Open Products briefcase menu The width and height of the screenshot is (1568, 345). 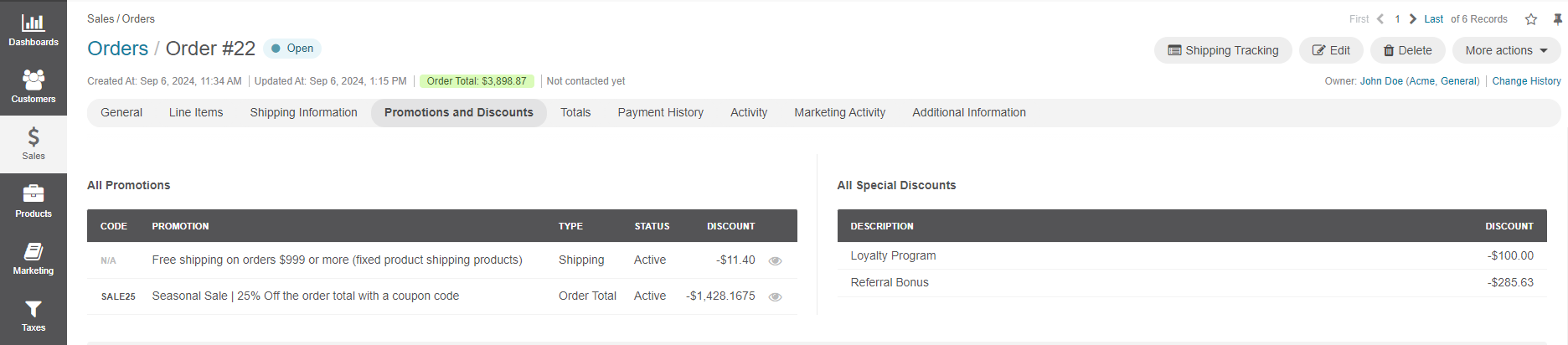pos(34,201)
